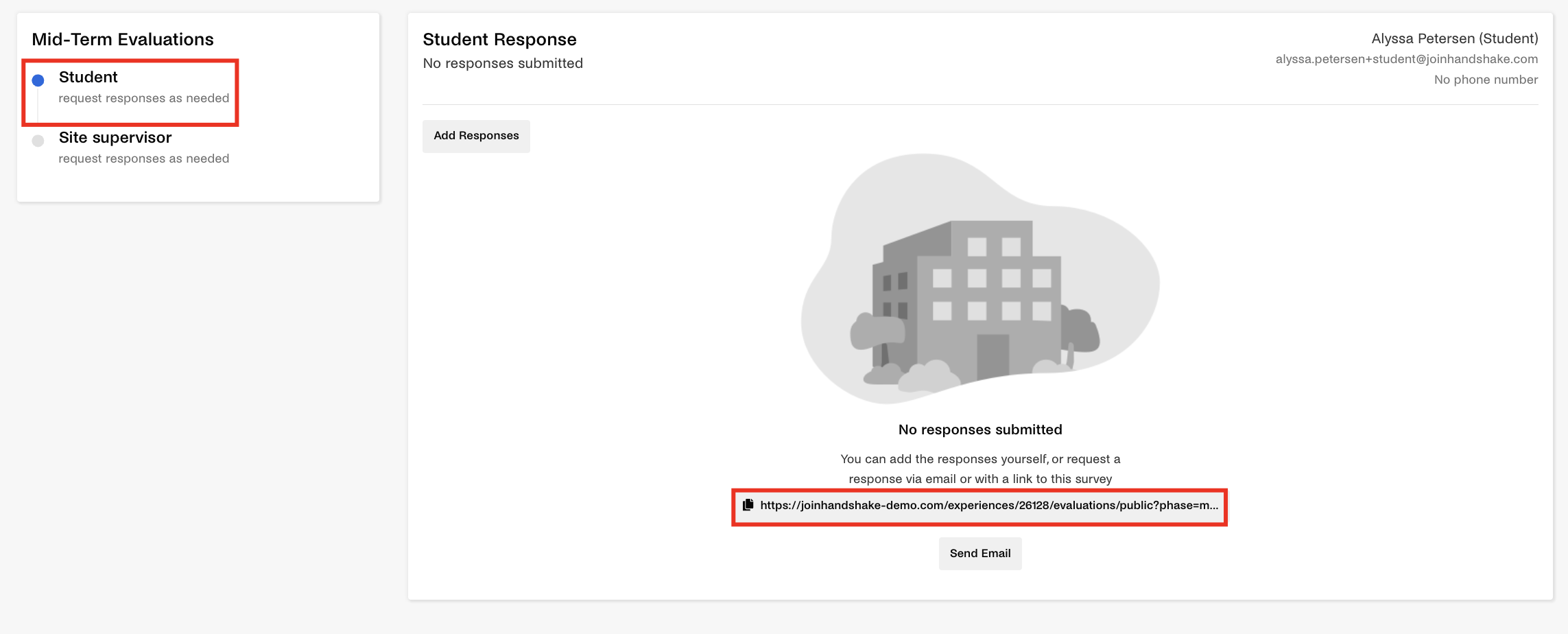Click 'request responses as needed' under Student
Viewport: 1568px width, 634px height.
[144, 98]
